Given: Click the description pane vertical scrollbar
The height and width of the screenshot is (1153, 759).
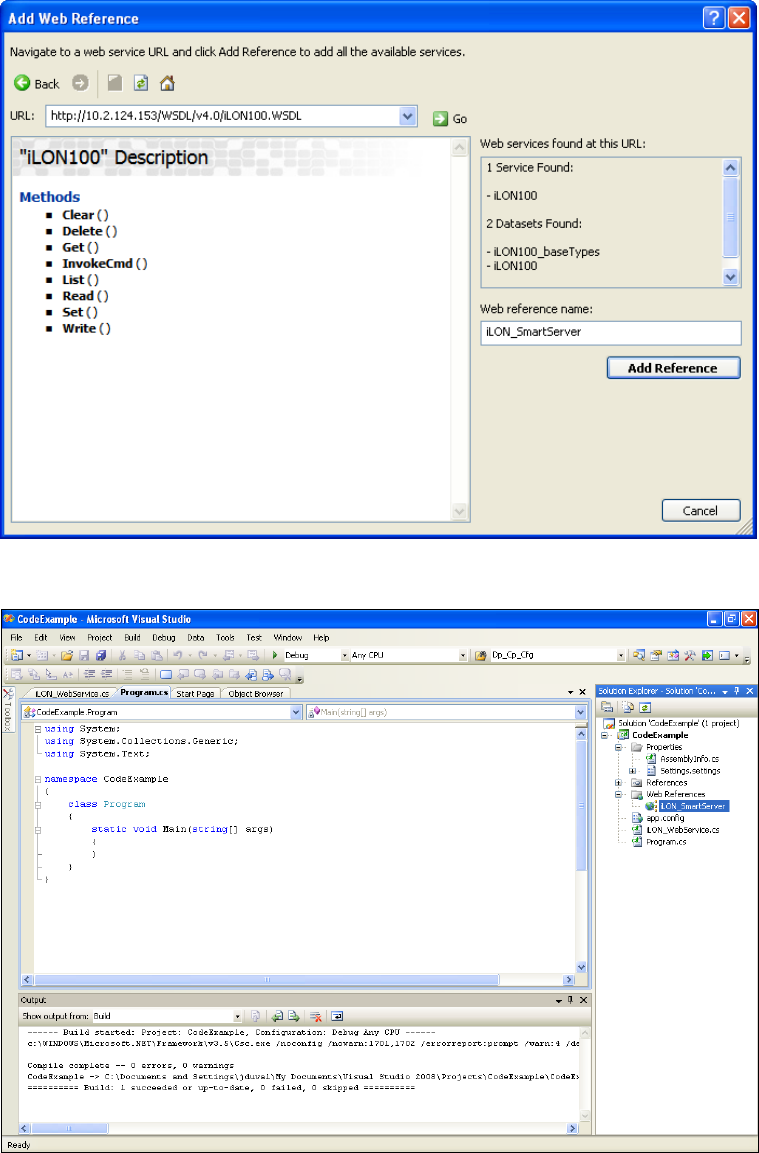Looking at the screenshot, I should (459, 329).
